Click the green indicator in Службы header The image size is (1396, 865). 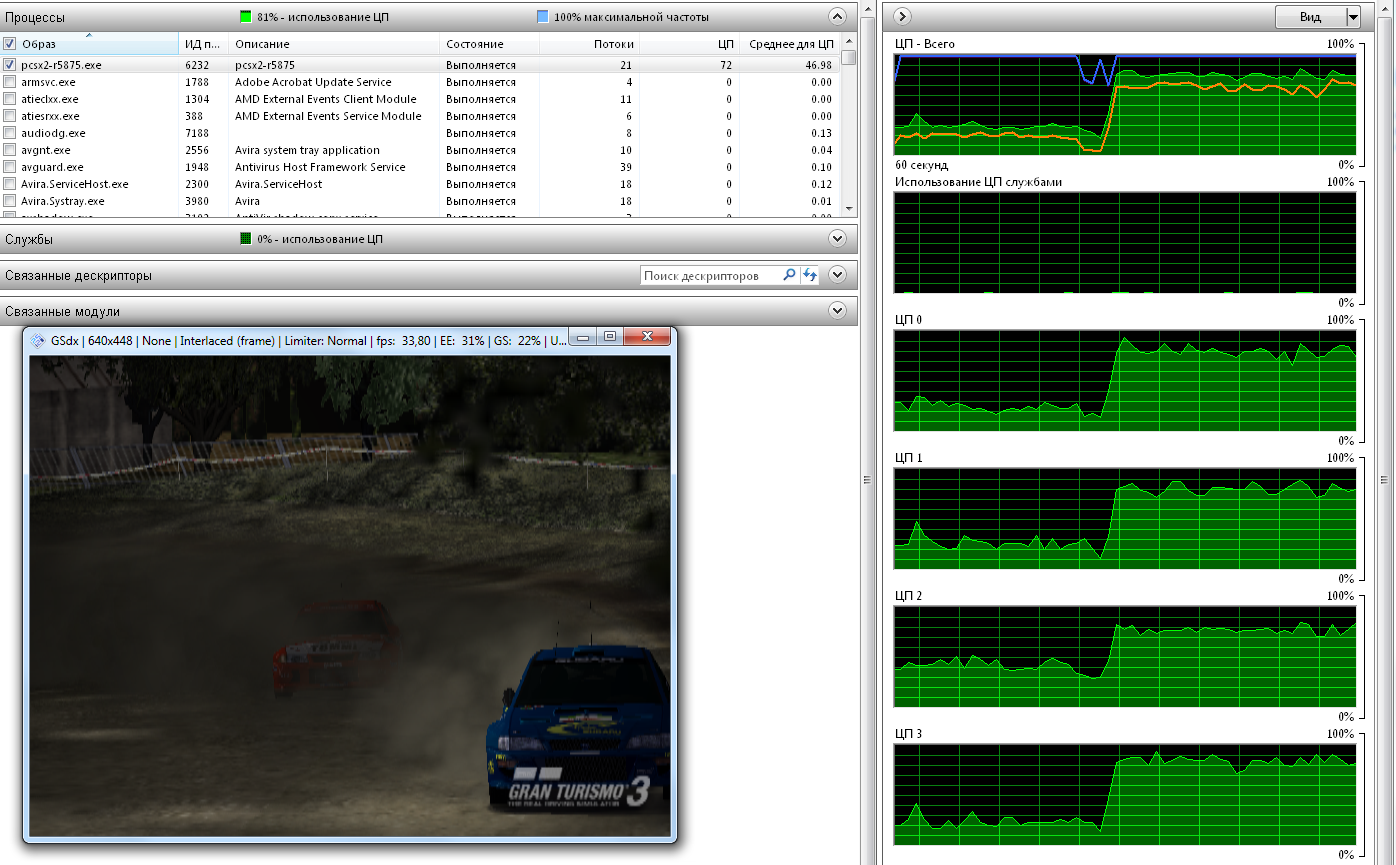[246, 239]
